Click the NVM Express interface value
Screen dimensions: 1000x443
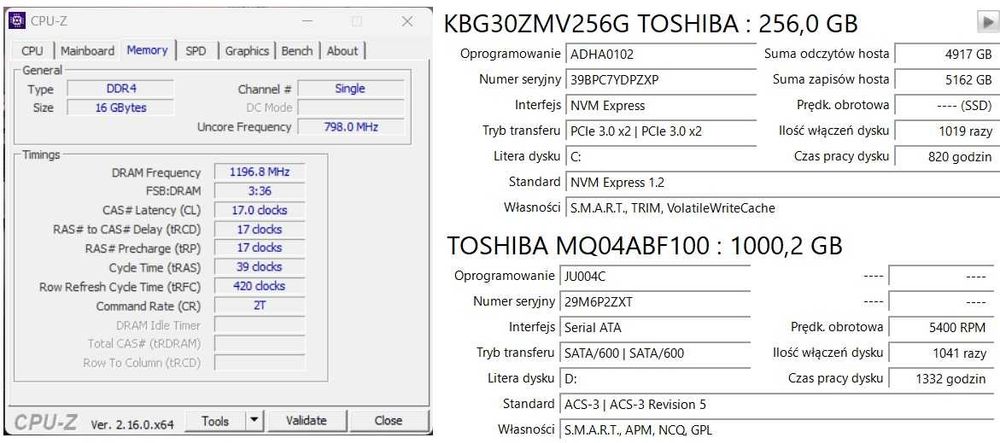661,106
